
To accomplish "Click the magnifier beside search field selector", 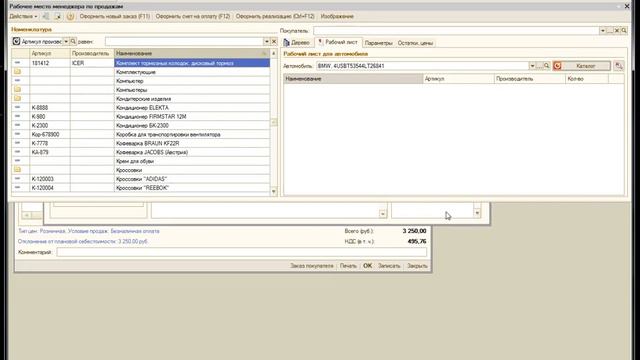I will click(73, 41).
